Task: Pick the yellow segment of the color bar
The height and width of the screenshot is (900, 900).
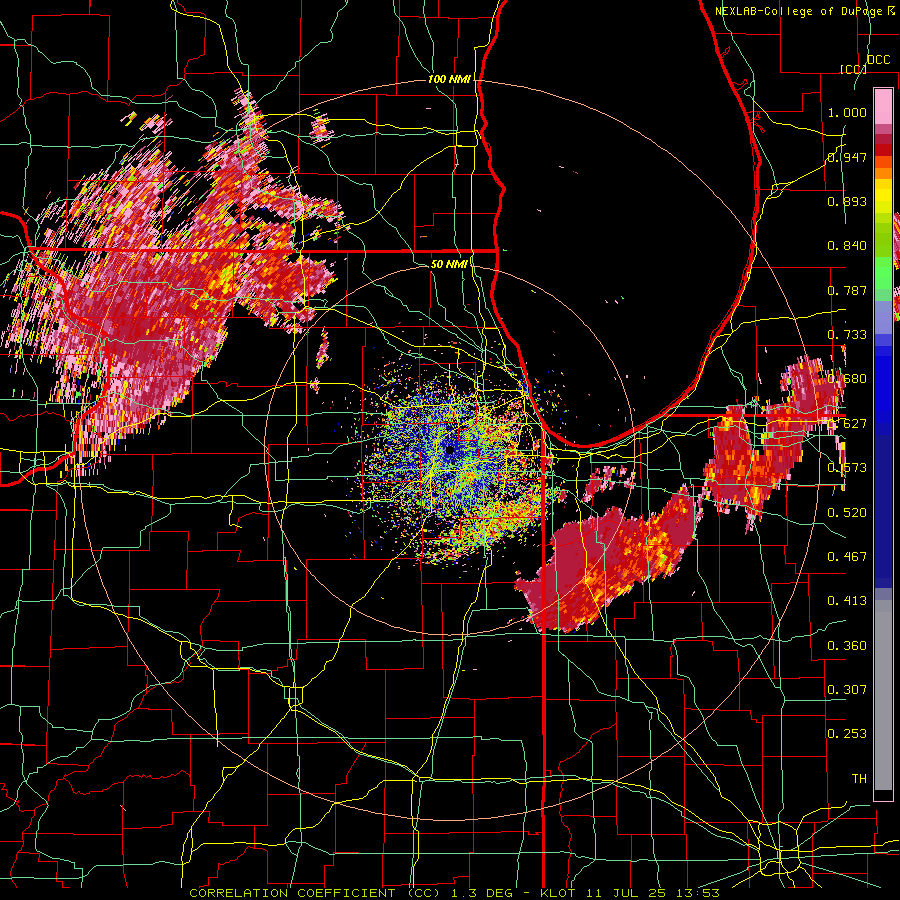Action: [883, 197]
